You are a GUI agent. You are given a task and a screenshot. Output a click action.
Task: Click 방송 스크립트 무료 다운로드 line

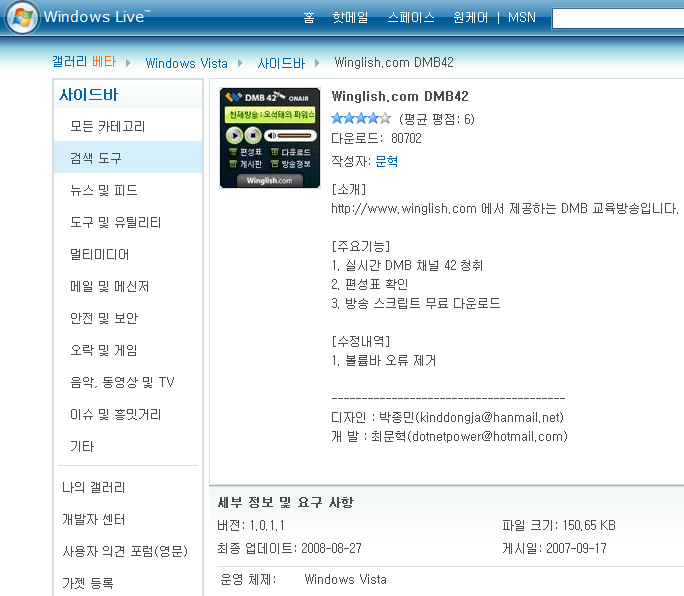coord(416,303)
